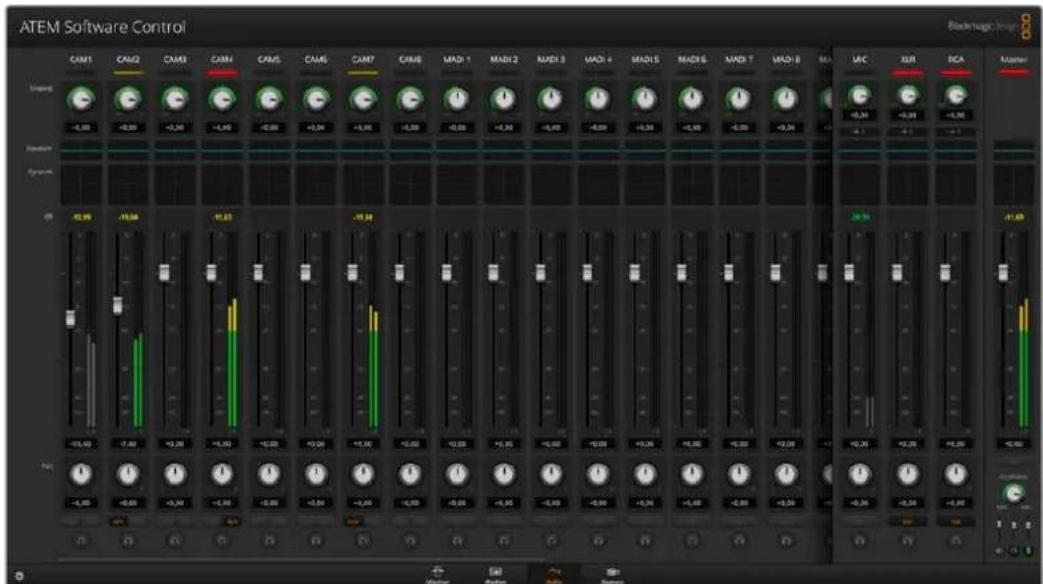This screenshot has width=1043, height=584.
Task: Click the horizontal channel scrollbar
Action: [x=303, y=560]
